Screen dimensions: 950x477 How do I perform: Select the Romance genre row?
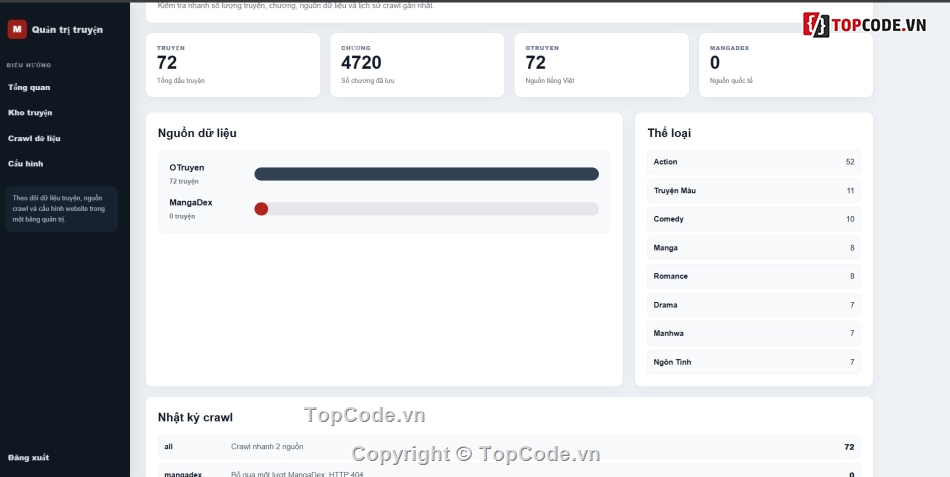754,276
